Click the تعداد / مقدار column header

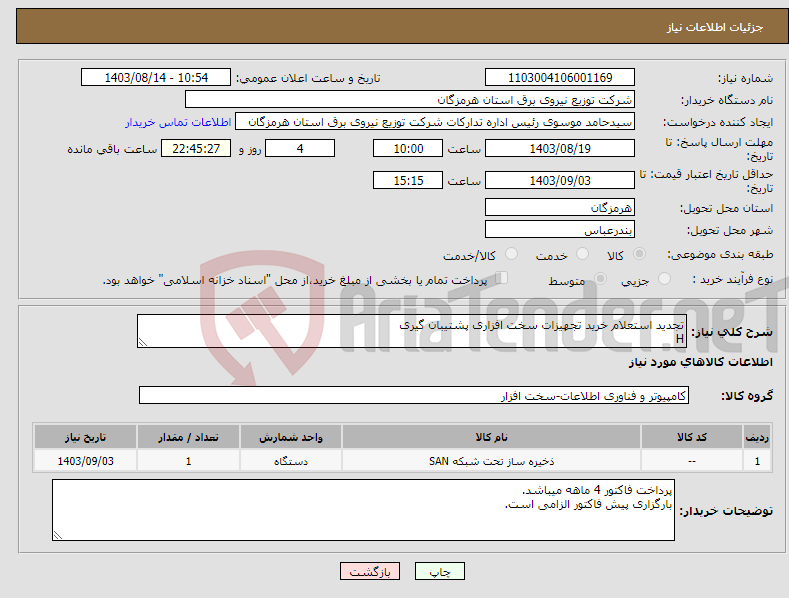coord(188,437)
